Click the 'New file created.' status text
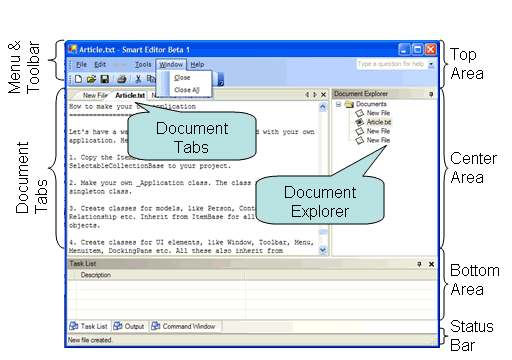512x360 pixels. [90, 340]
